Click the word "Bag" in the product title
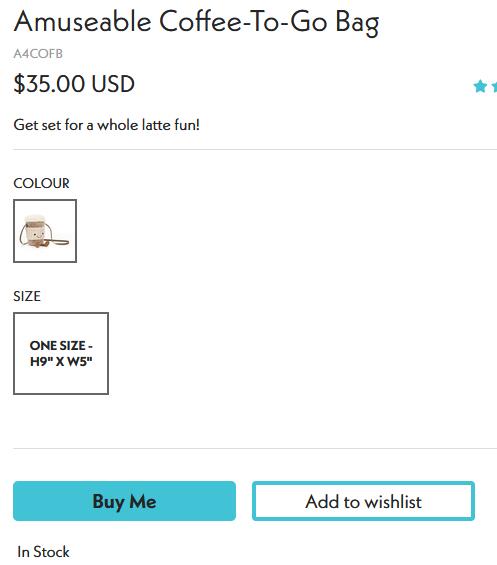497x565 pixels. pos(357,23)
